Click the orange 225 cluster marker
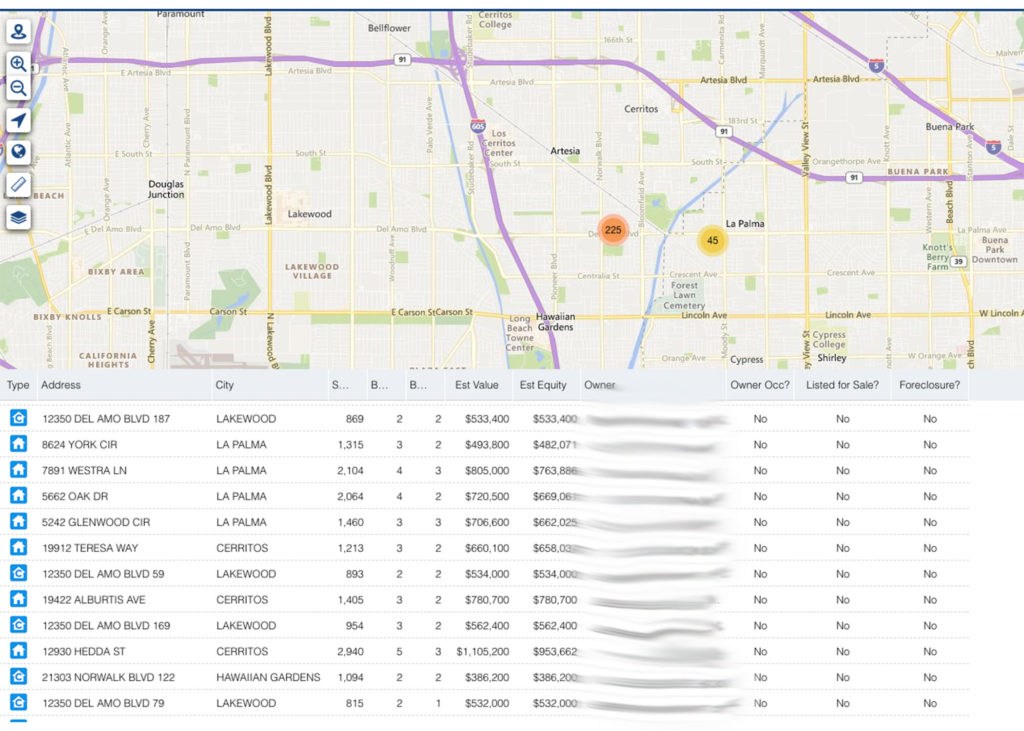Screen dimensions: 1024x731 coord(613,230)
